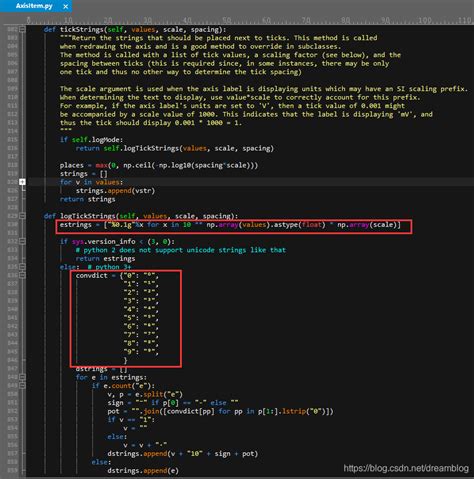Click the 'if self.logMode:' line
474x479 pixels.
pyautogui.click(x=91, y=140)
